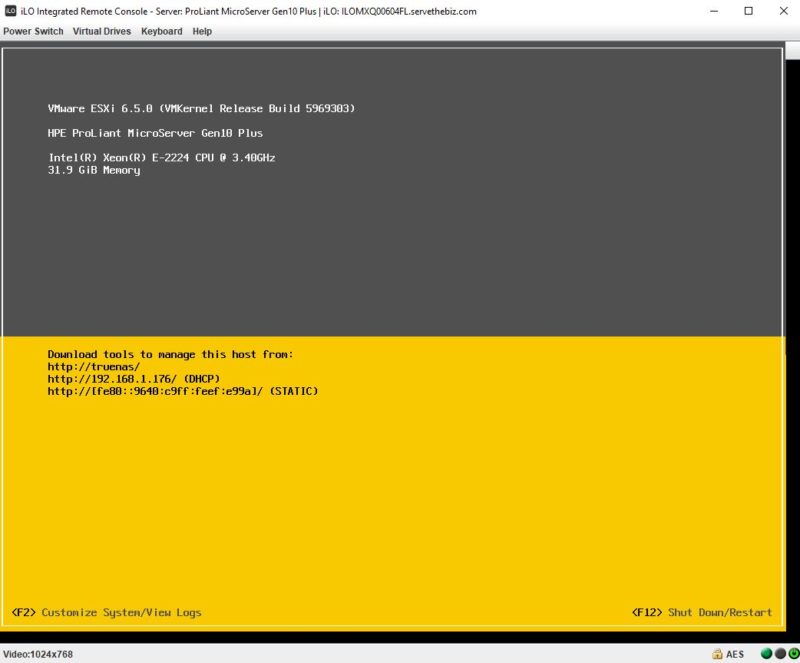Click the 31.9 GiB Memory text
The height and width of the screenshot is (663, 800).
[94, 170]
